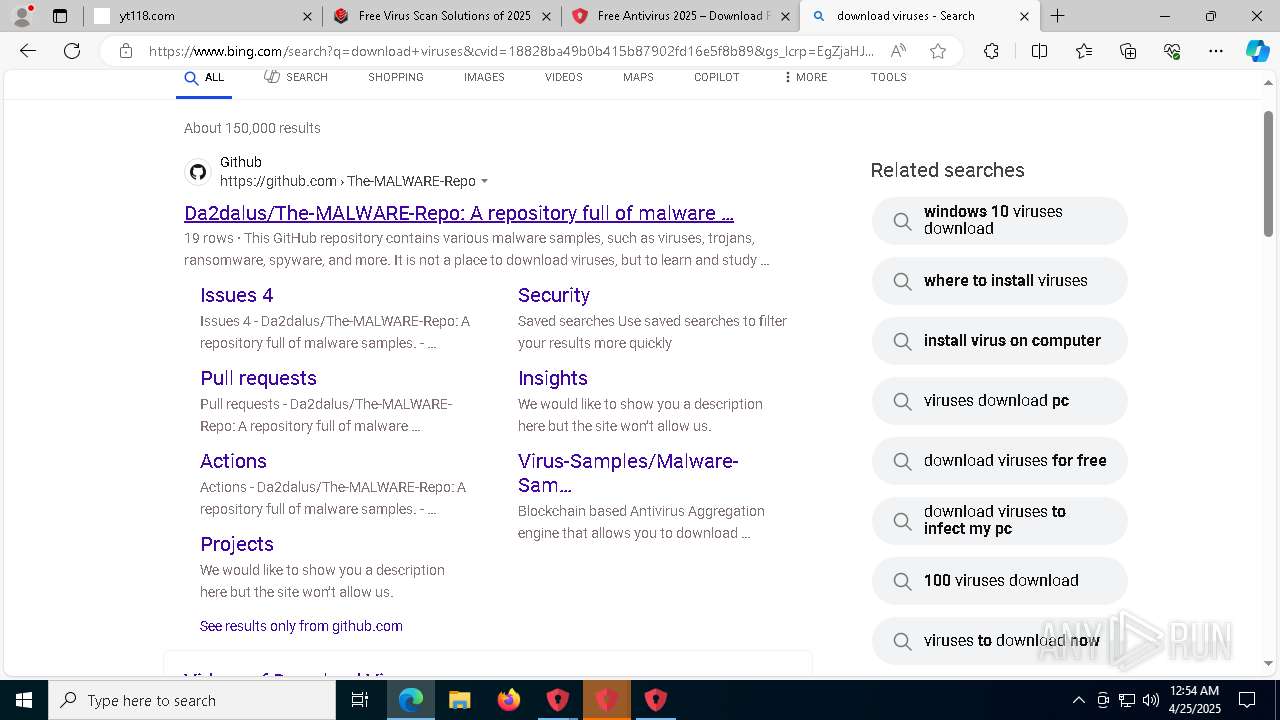Search 100 viruses download
Screen dimensions: 1280x720
point(999,581)
